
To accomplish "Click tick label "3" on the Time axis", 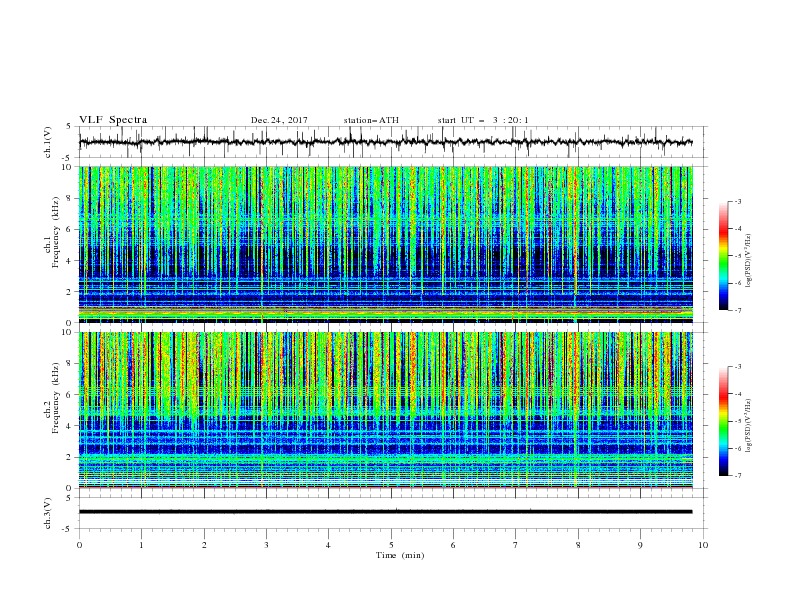I will click(x=266, y=545).
